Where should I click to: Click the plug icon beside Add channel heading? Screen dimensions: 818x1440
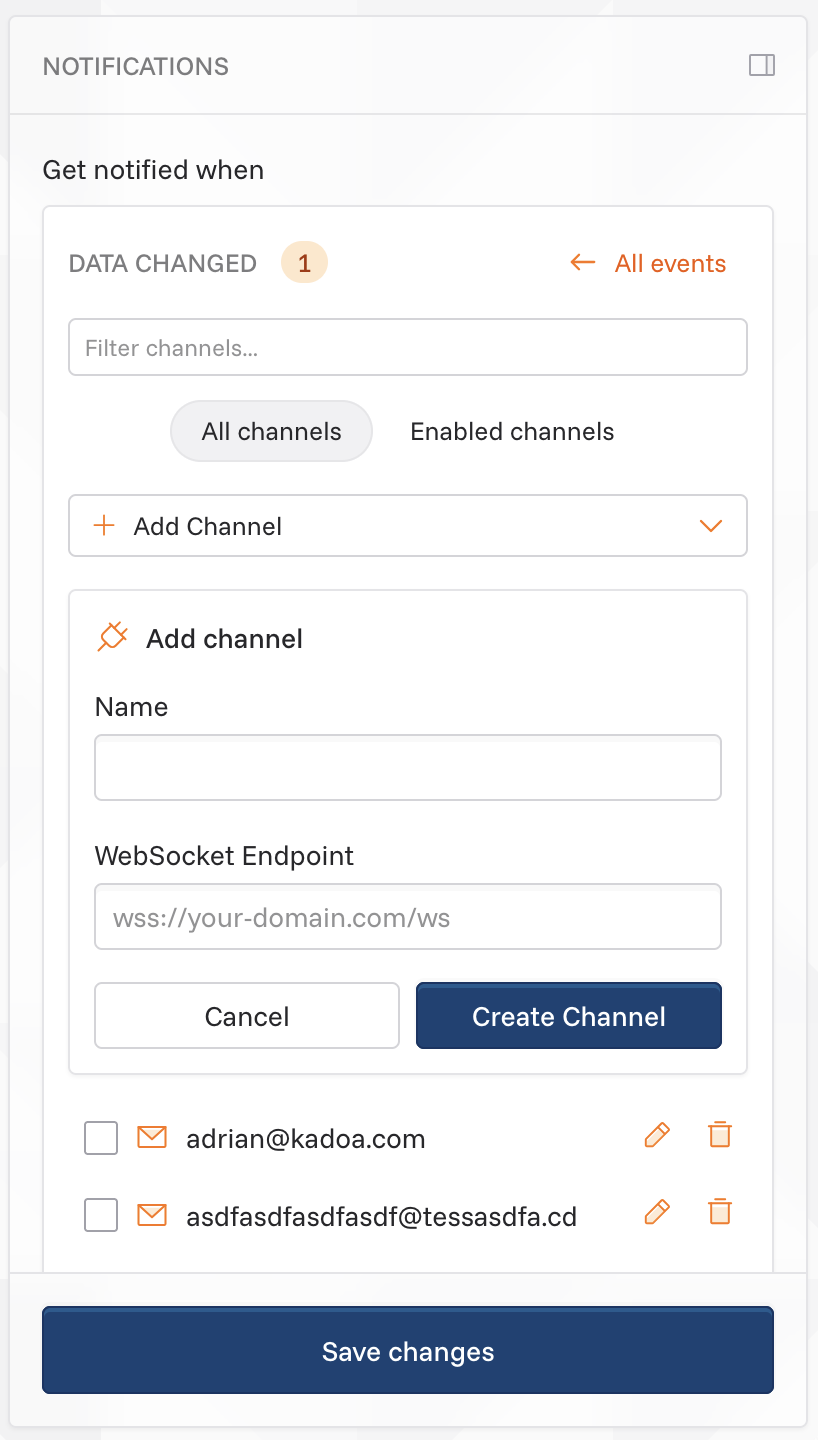pos(113,637)
